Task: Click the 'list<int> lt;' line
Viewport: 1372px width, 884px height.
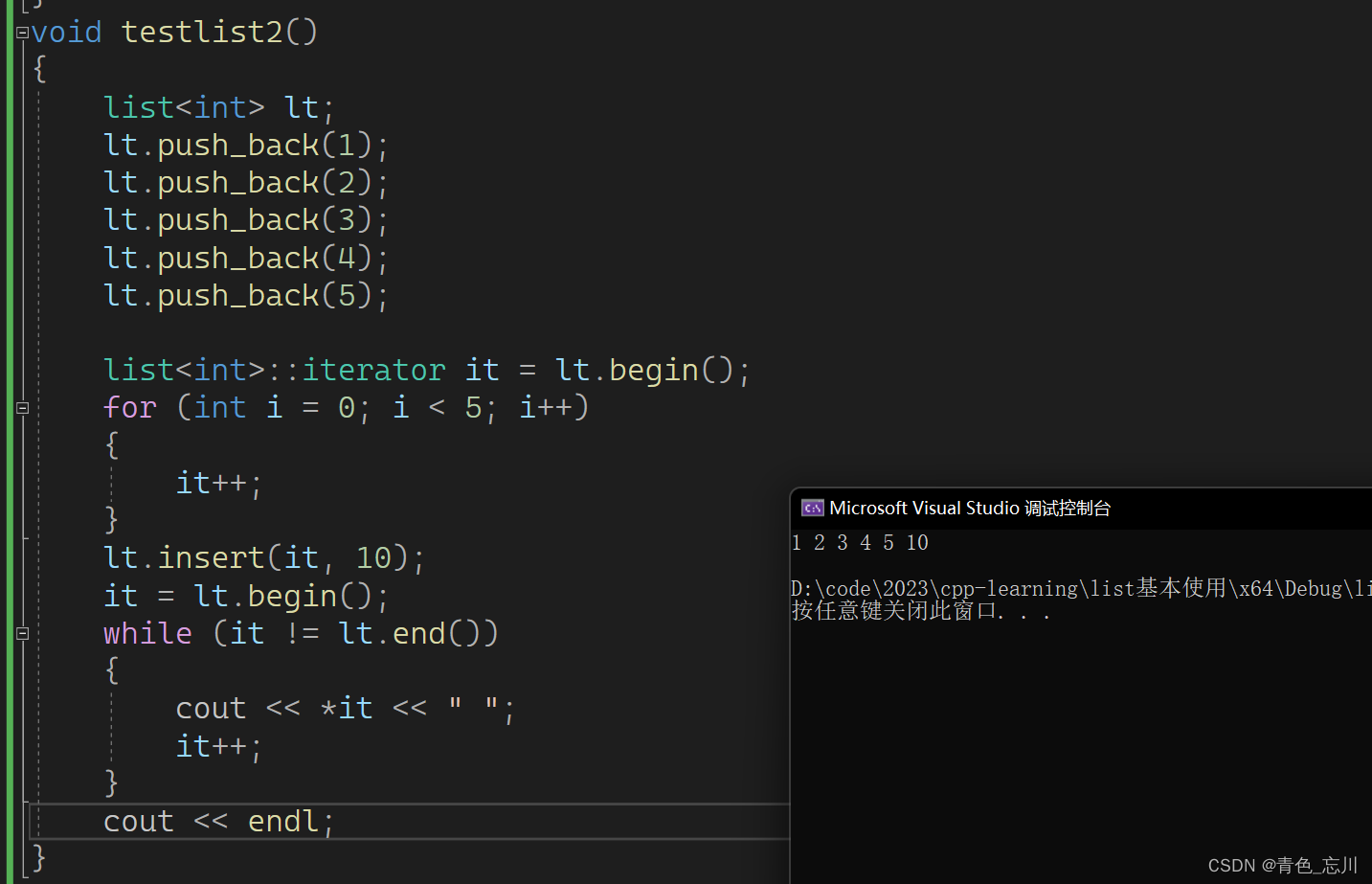Action: pos(219,107)
